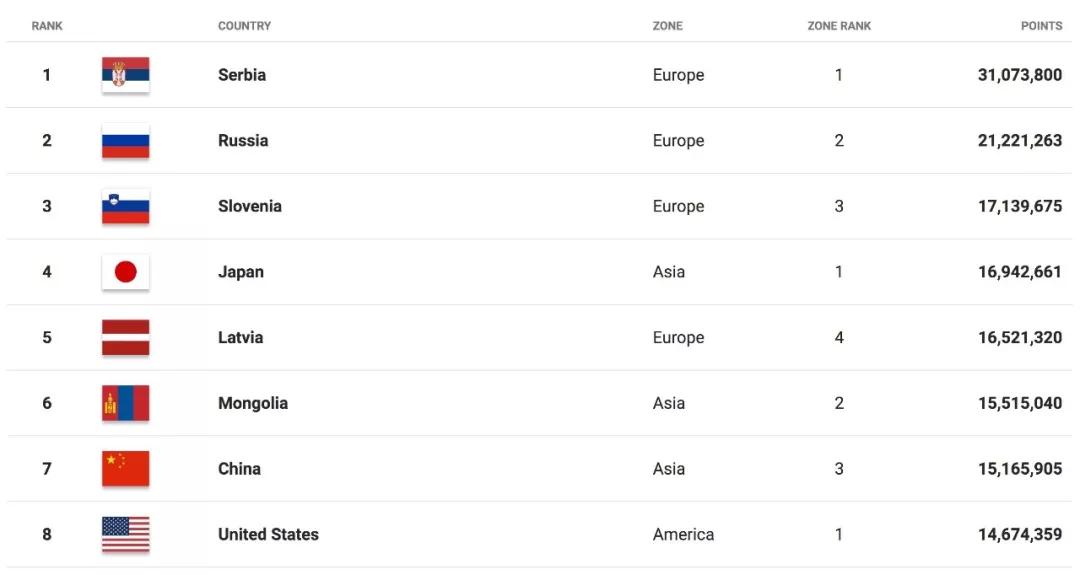Viewport: 1080px width, 575px height.
Task: Sort by the ZONE column header
Action: coord(667,26)
